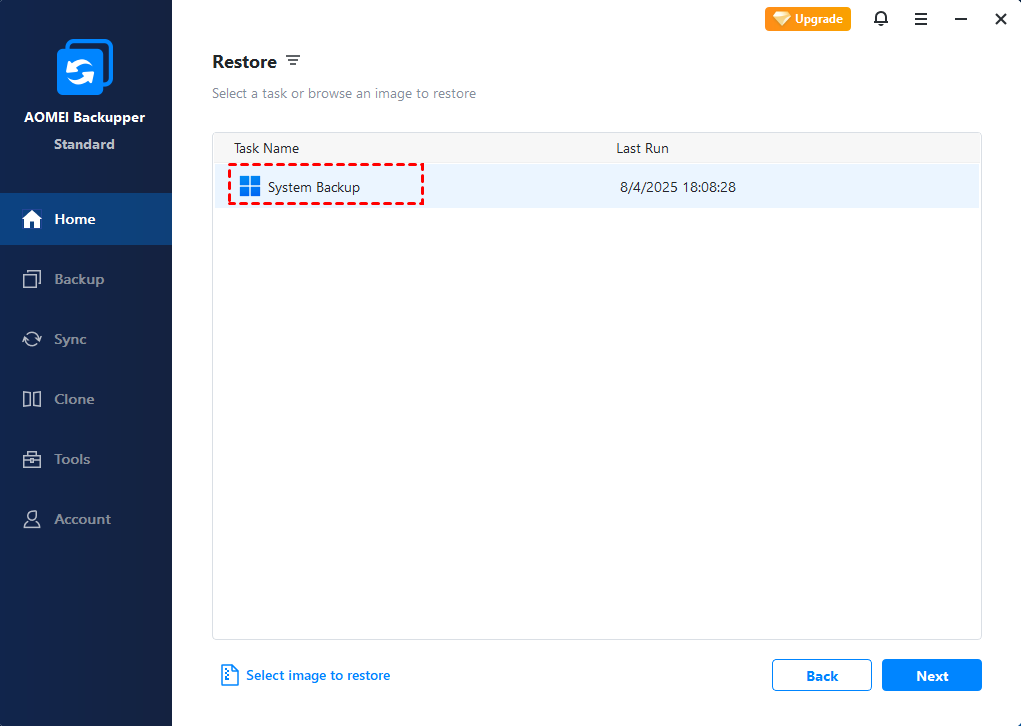Open the Sync section

coord(70,339)
